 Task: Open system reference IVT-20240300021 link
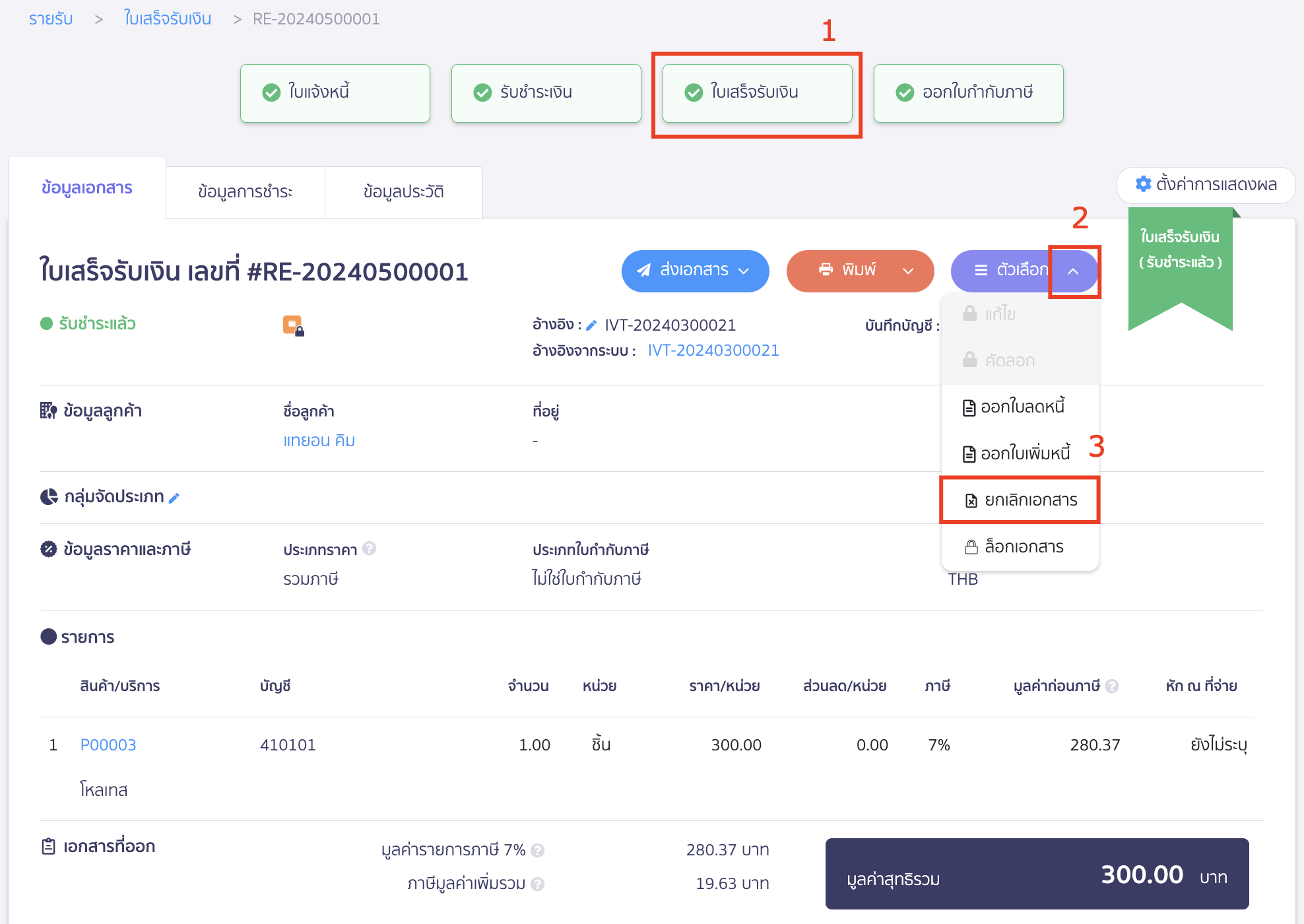pos(713,350)
